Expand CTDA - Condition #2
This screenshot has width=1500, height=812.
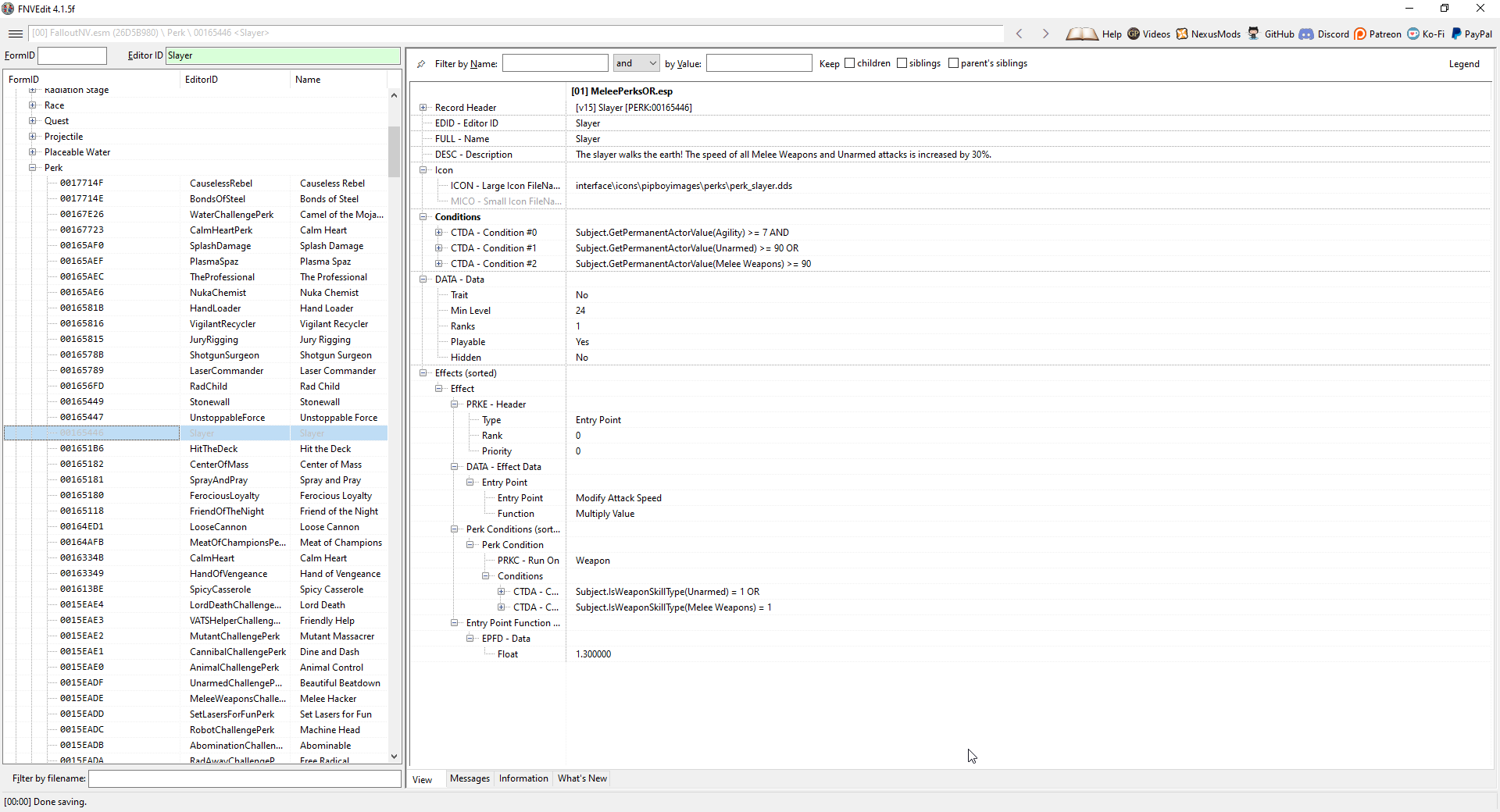point(439,264)
